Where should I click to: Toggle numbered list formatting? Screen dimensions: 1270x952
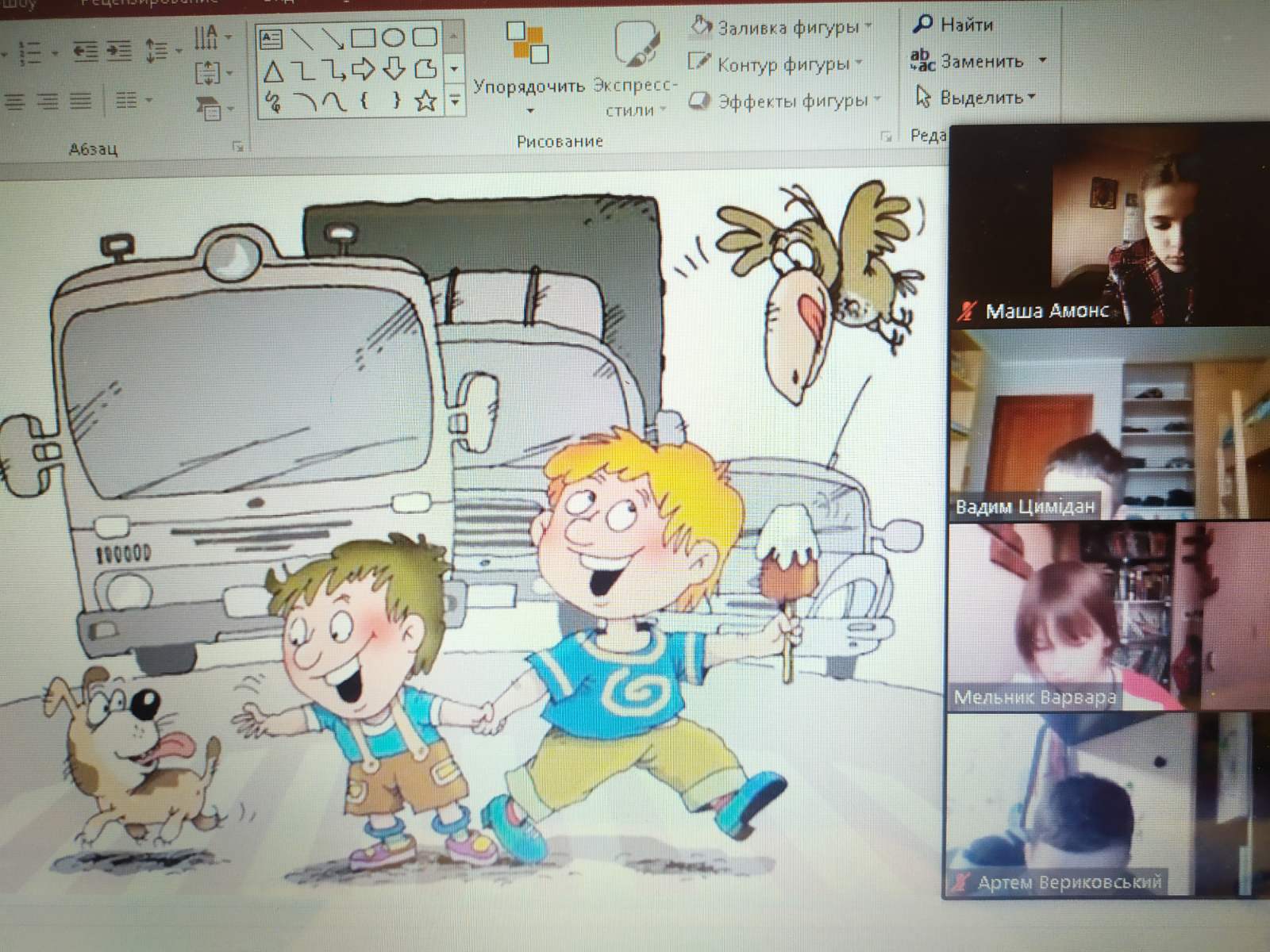(x=30, y=53)
